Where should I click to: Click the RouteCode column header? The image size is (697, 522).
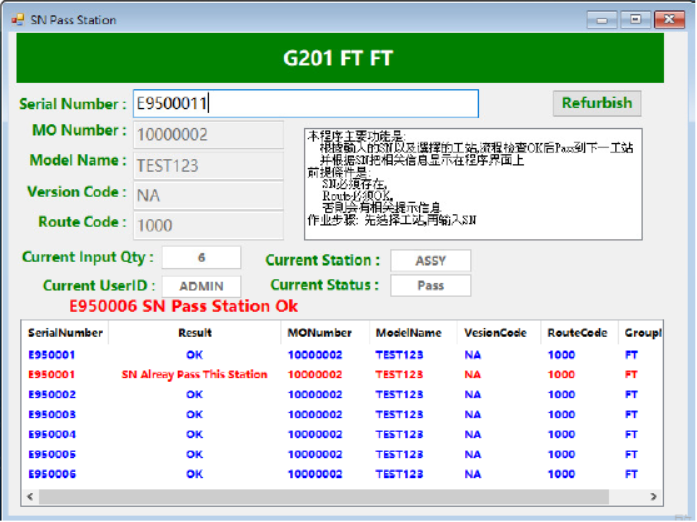tap(577, 333)
